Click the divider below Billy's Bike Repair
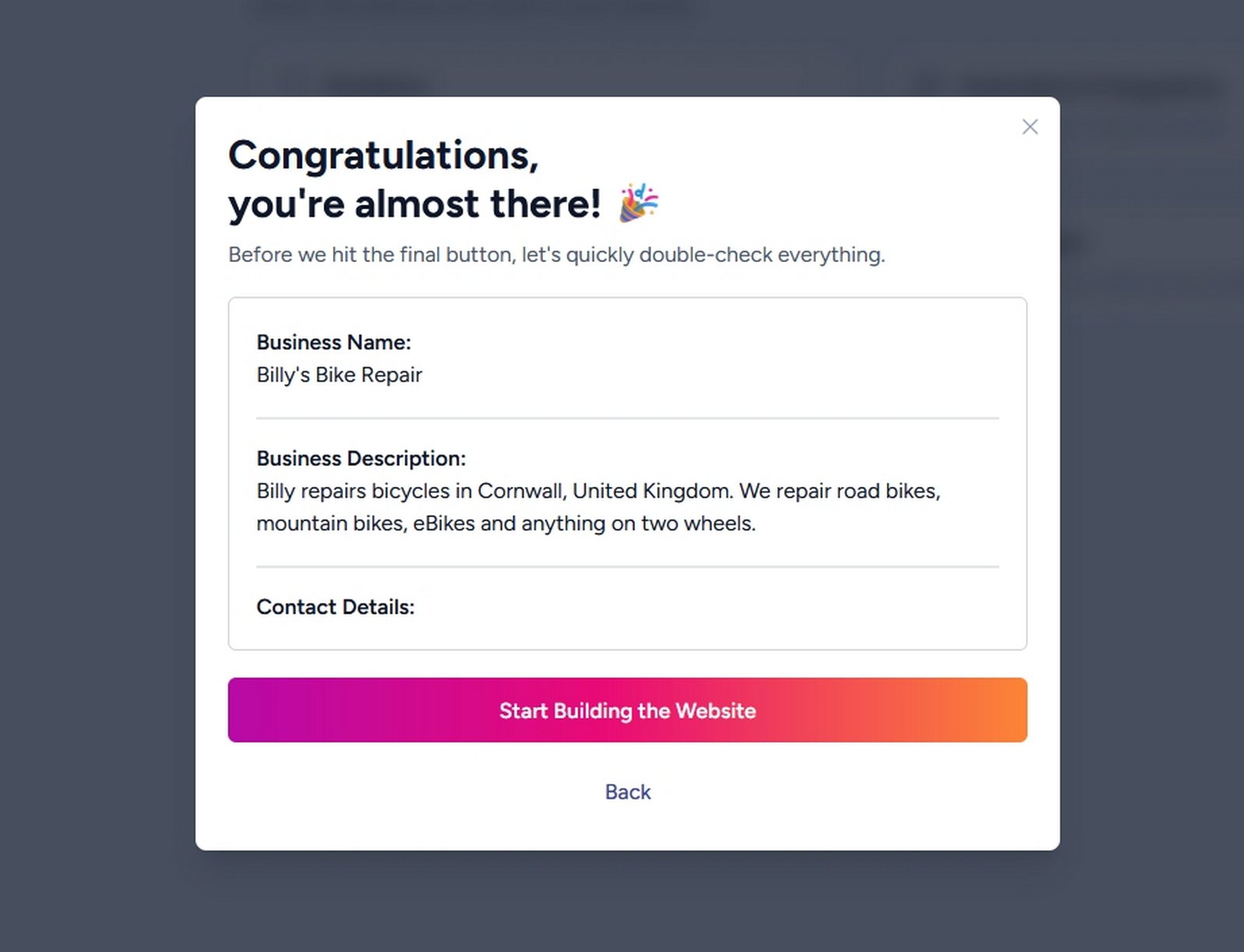Viewport: 1244px width, 952px height. coord(627,418)
